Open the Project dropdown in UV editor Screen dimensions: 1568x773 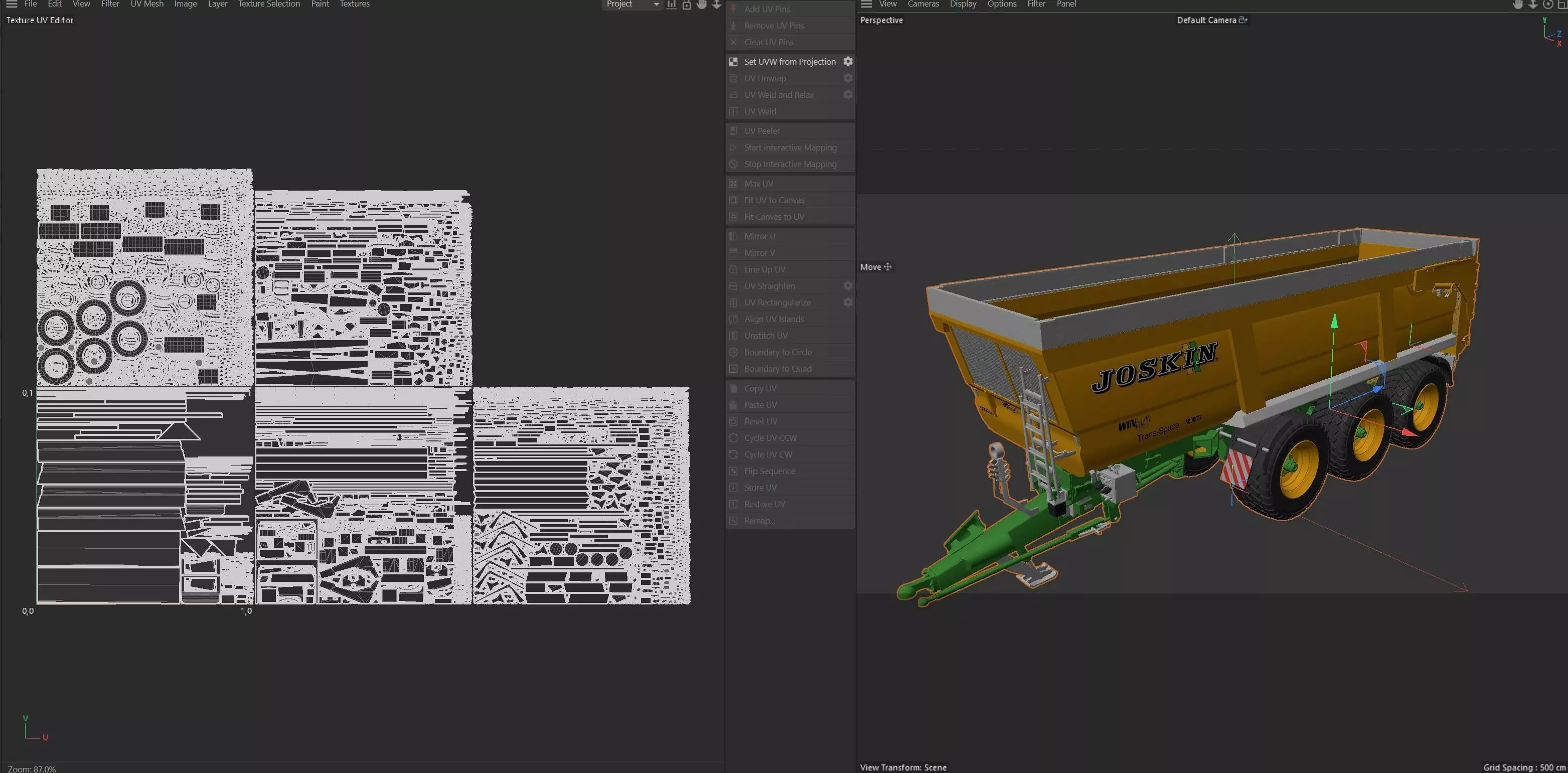(633, 4)
